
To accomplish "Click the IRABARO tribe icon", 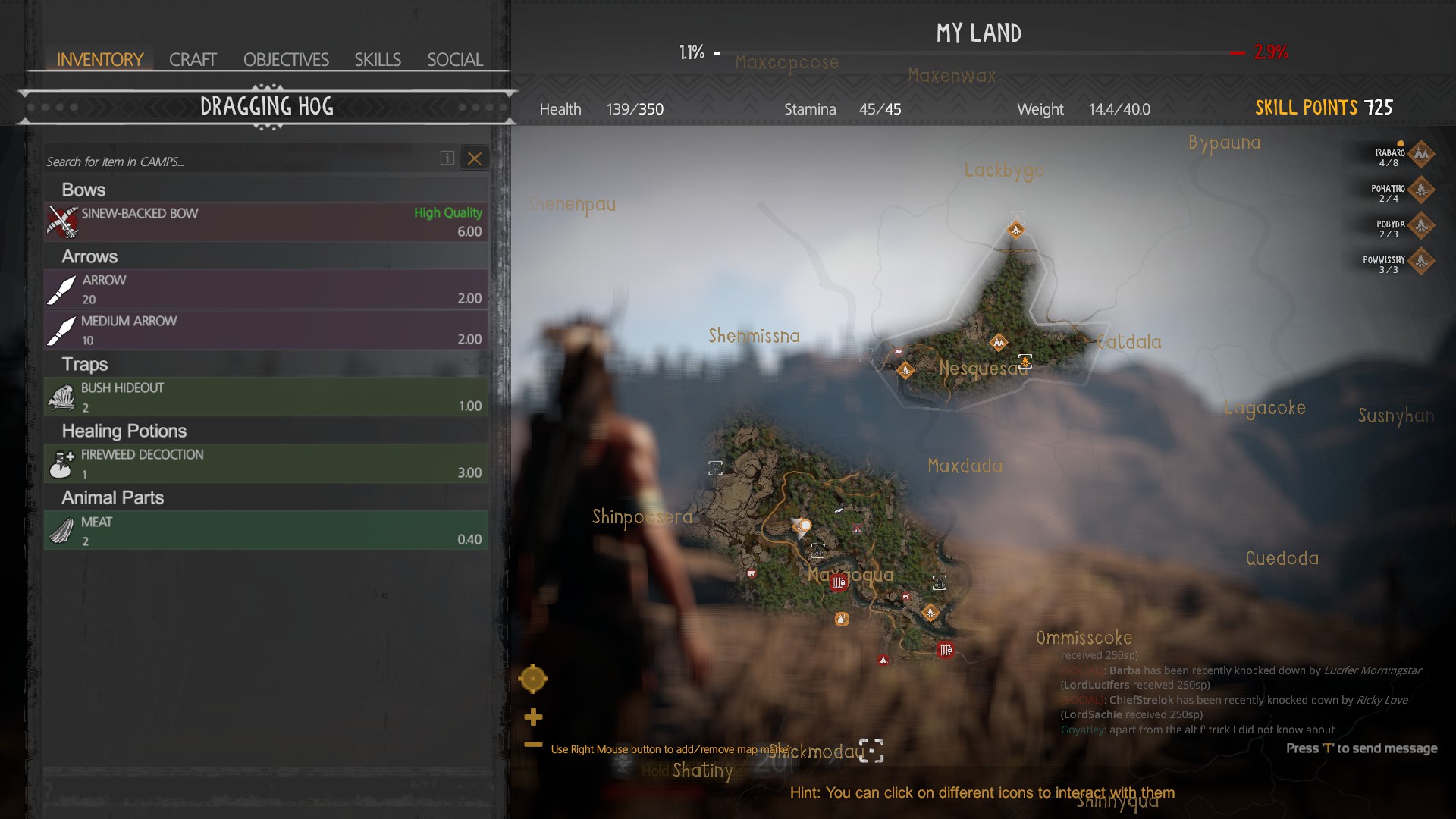I will 1421,155.
